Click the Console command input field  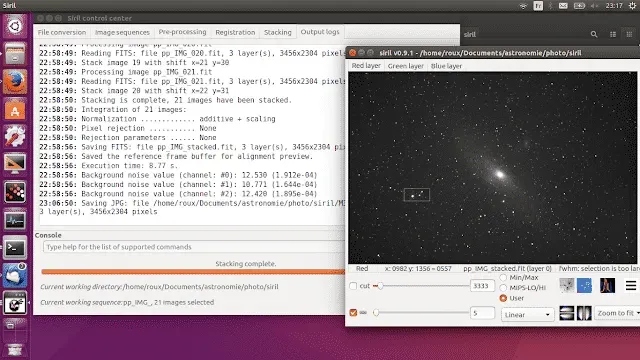tap(193, 247)
